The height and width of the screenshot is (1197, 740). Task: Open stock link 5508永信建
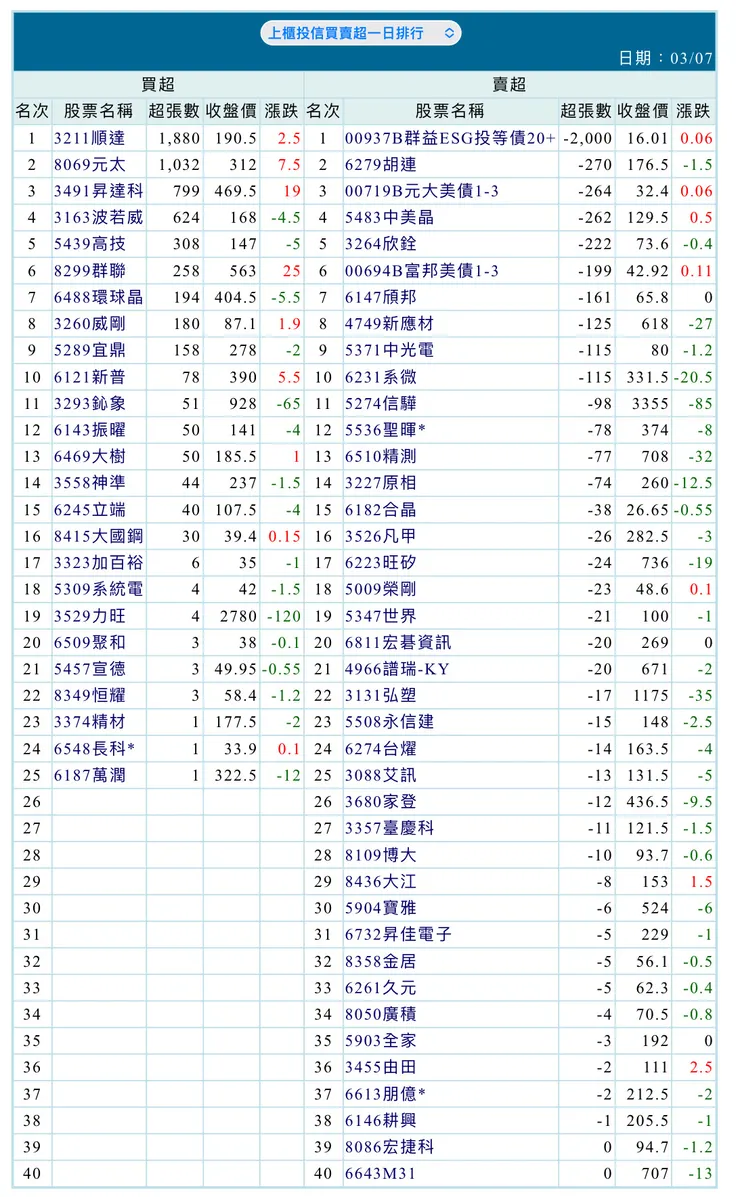(x=389, y=721)
